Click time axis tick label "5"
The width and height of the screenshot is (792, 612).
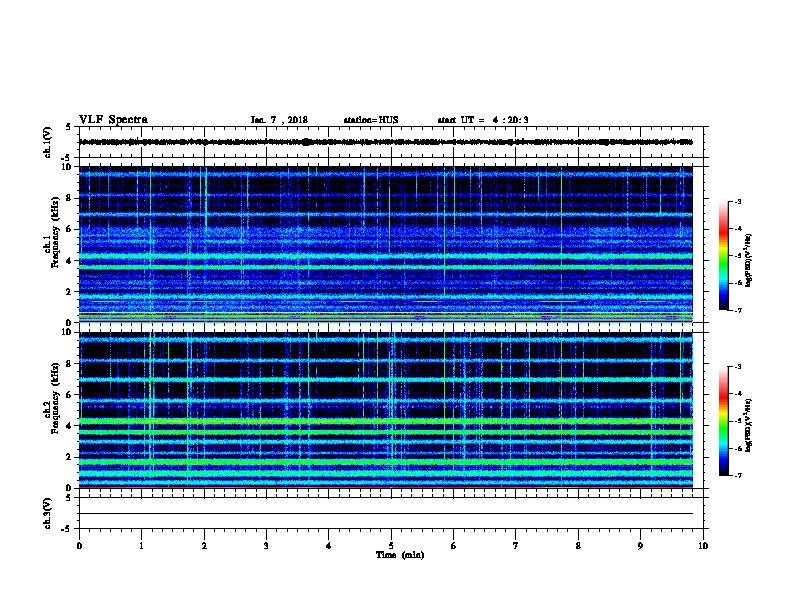(391, 546)
